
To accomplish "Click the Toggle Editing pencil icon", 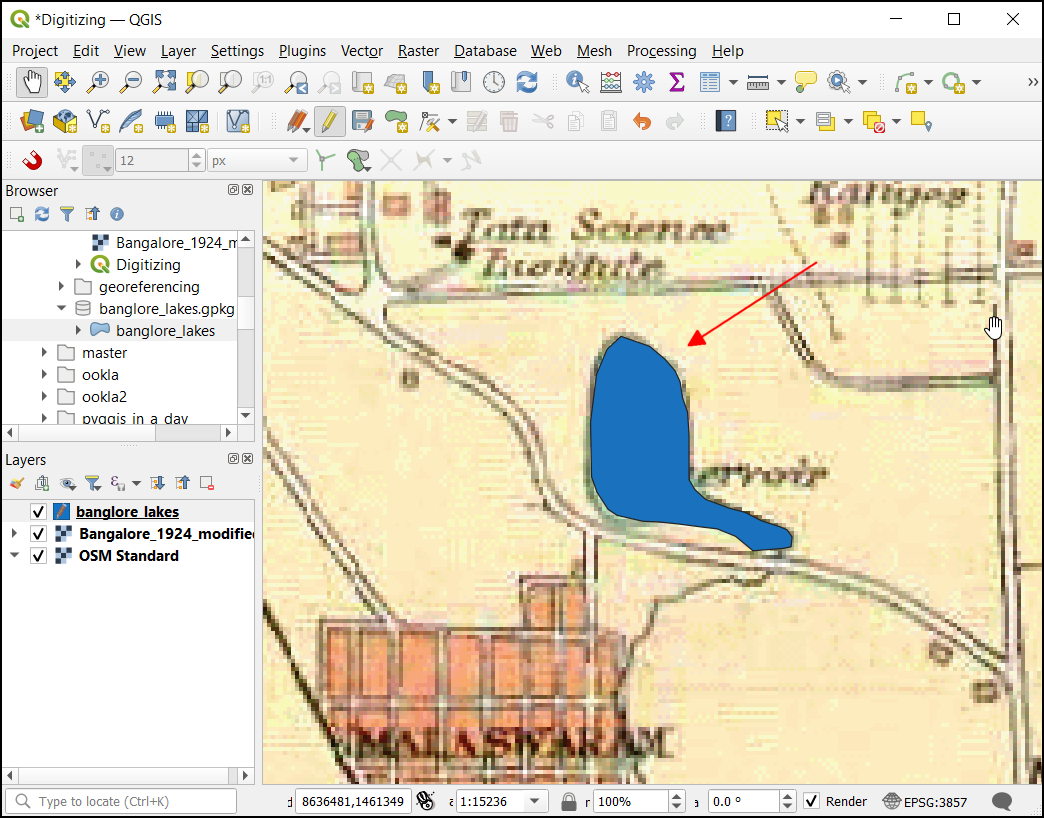I will coord(330,122).
